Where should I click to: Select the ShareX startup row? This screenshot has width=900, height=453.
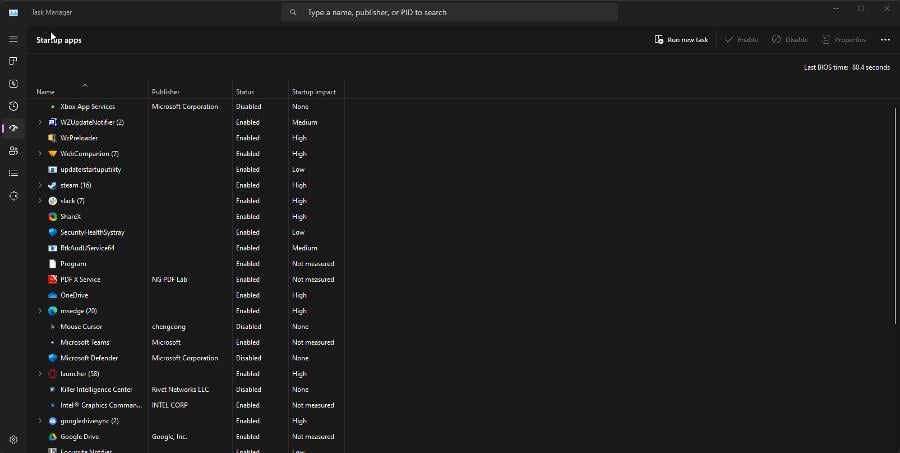point(70,217)
